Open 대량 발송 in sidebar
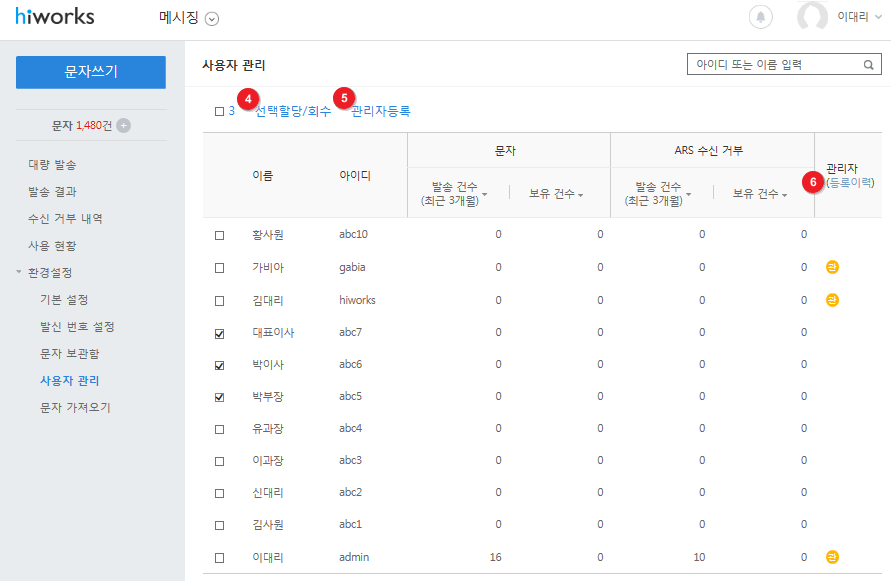Image resolution: width=891 pixels, height=581 pixels. pos(52,164)
